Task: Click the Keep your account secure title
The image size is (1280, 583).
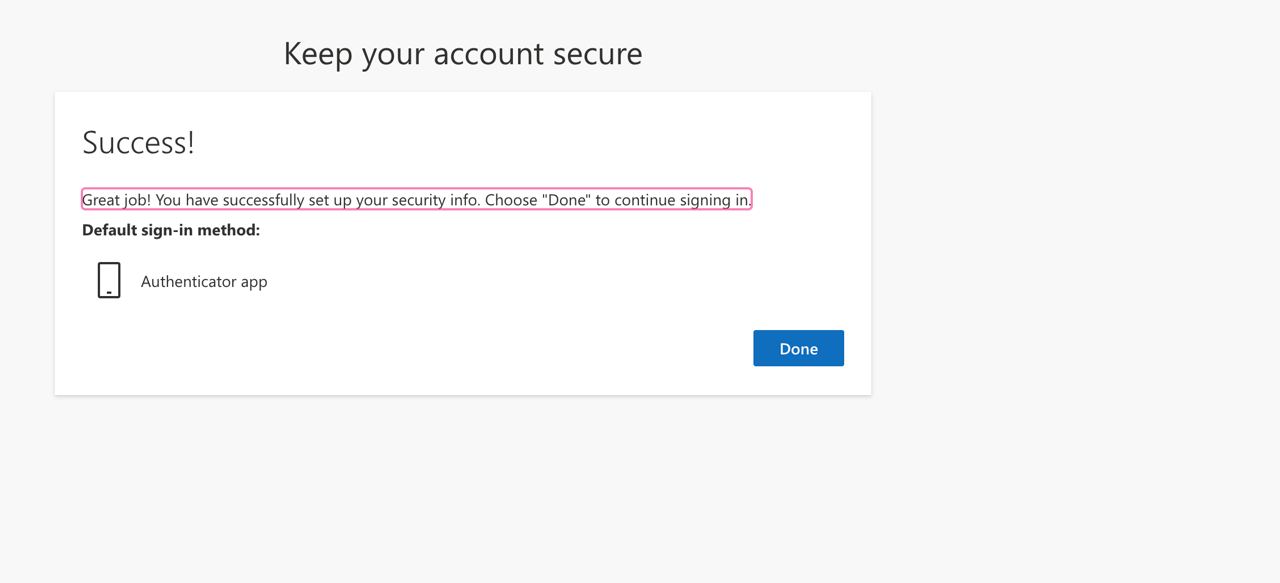Action: tap(463, 53)
